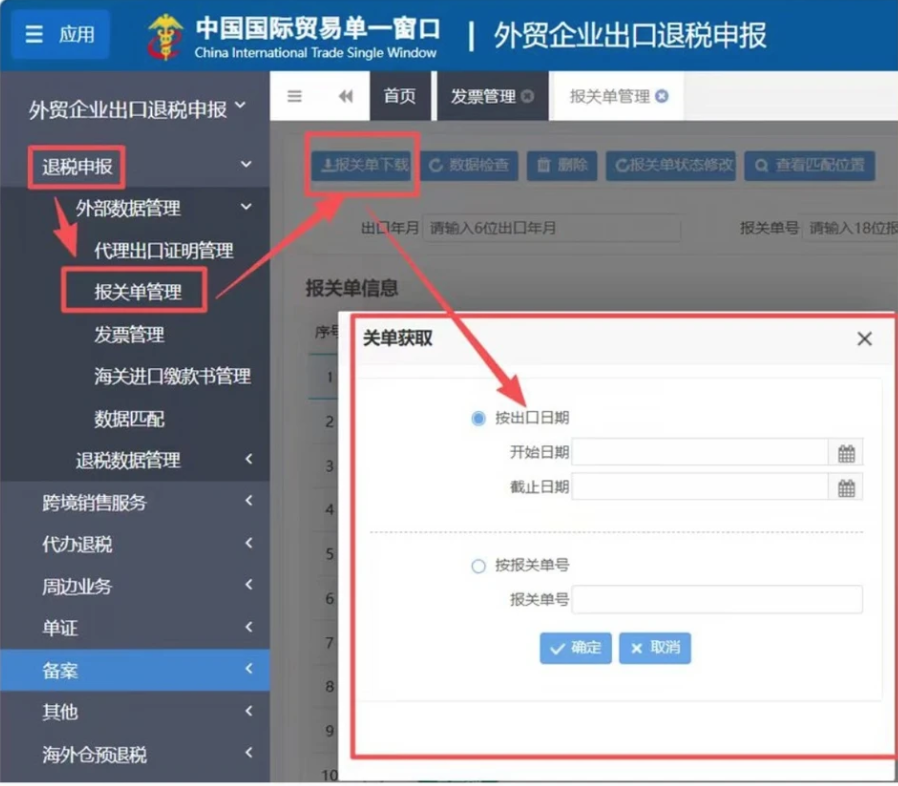Open 海关进口缴款书管理
Viewport: 898px width, 786px height.
pos(172,376)
